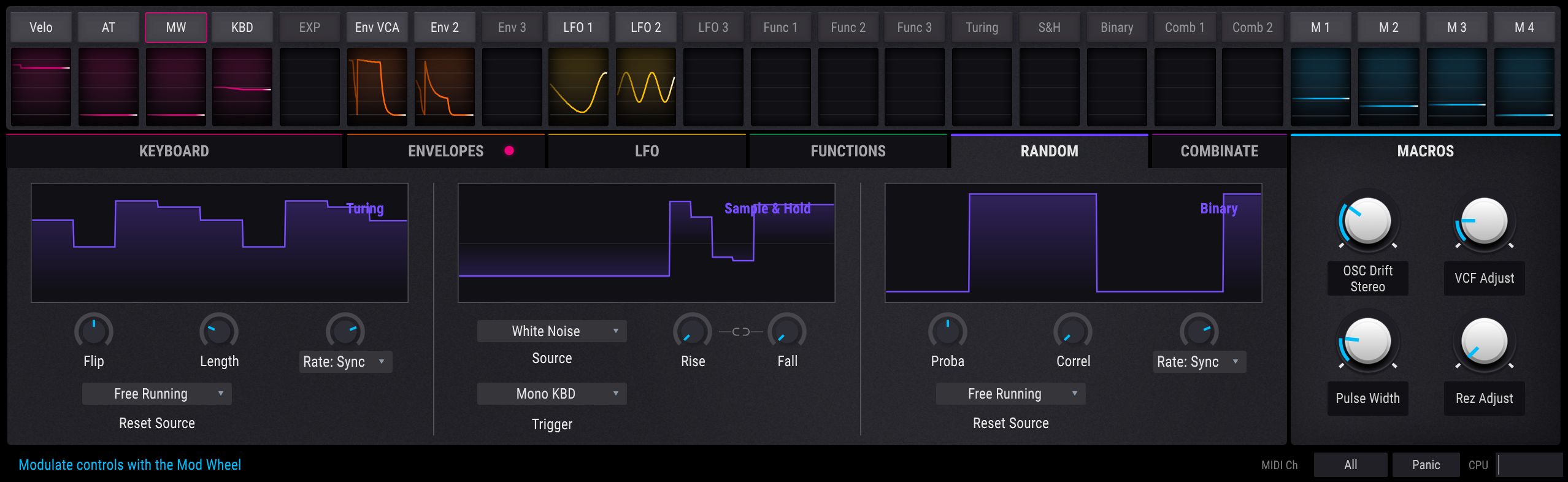This screenshot has width=1568, height=482.
Task: Select the LFO 1 waveform preview
Action: (578, 86)
